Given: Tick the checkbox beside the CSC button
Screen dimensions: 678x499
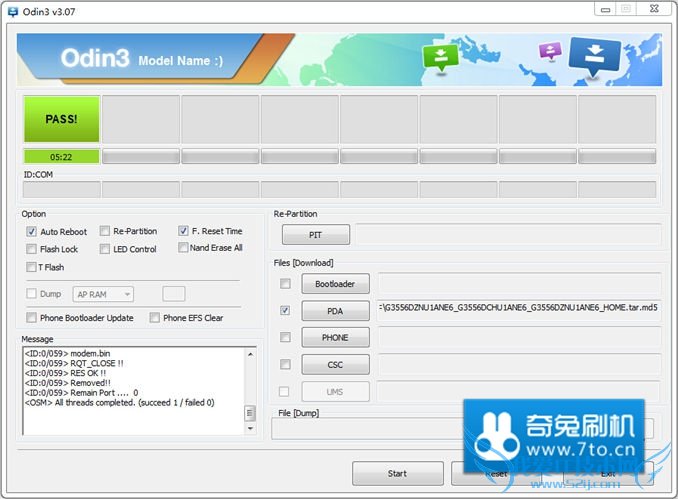Looking at the screenshot, I should tap(285, 364).
